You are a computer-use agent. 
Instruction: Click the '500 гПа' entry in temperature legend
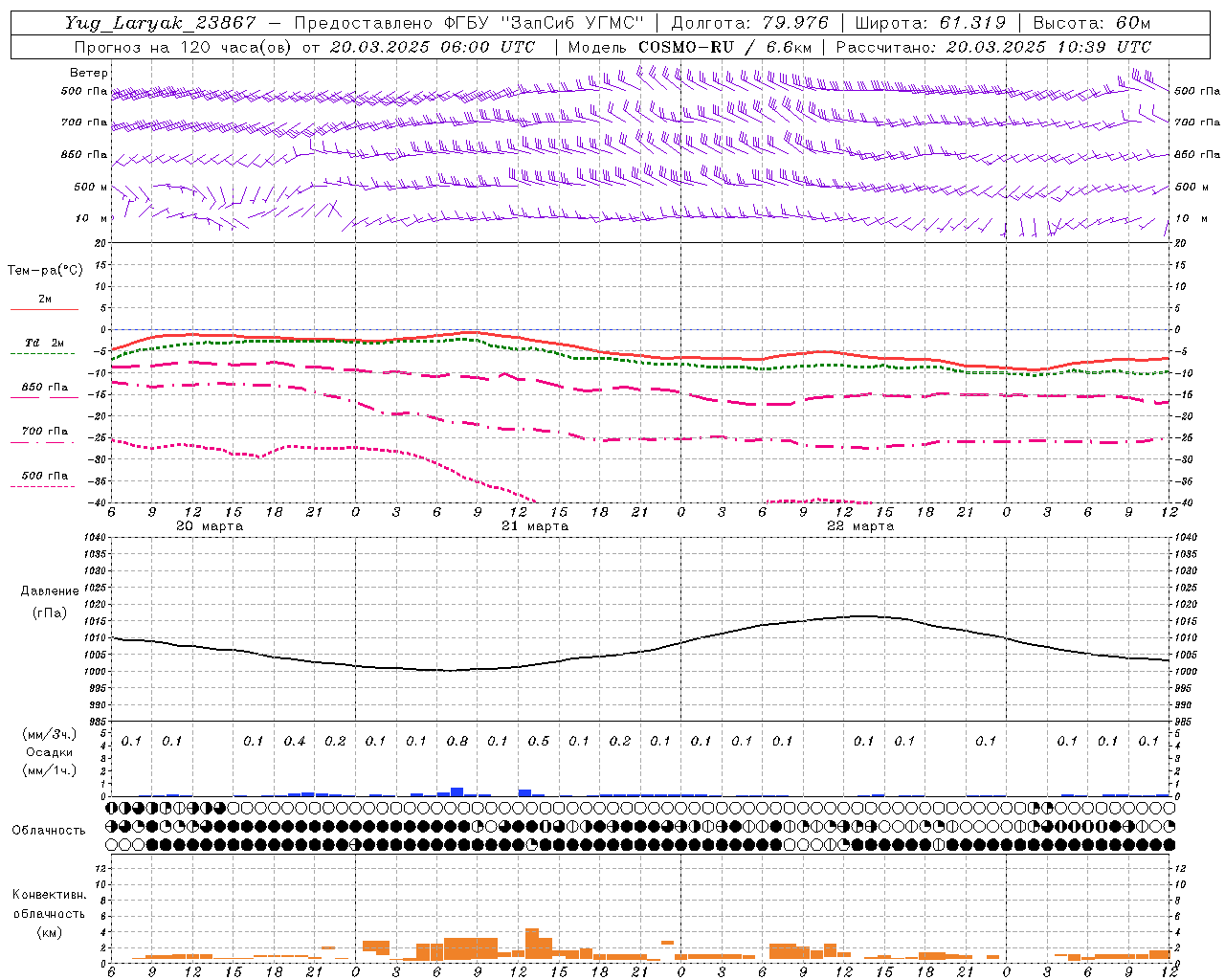45,476
